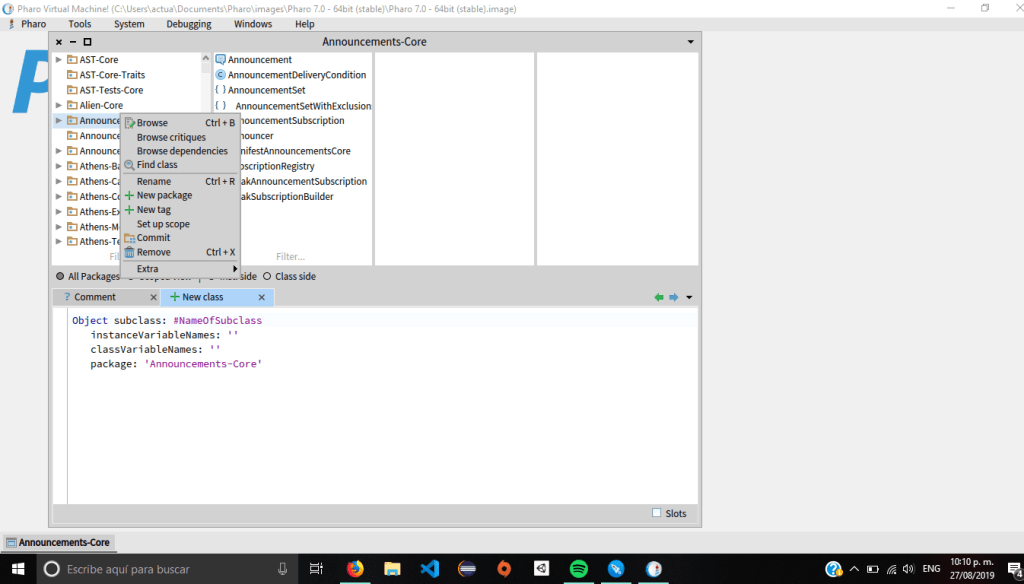
Task: Close the New class tab
Action: tap(262, 297)
